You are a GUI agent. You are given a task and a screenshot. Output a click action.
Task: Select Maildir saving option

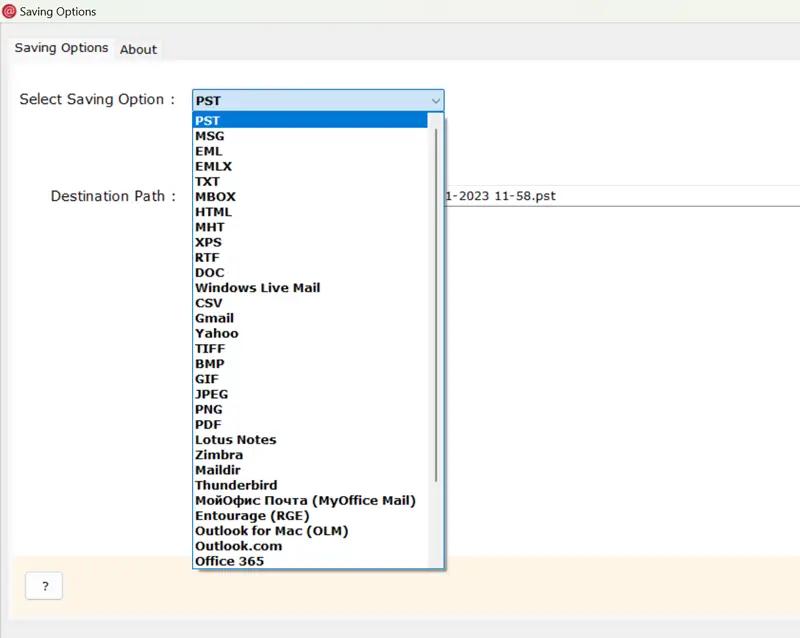pos(310,470)
